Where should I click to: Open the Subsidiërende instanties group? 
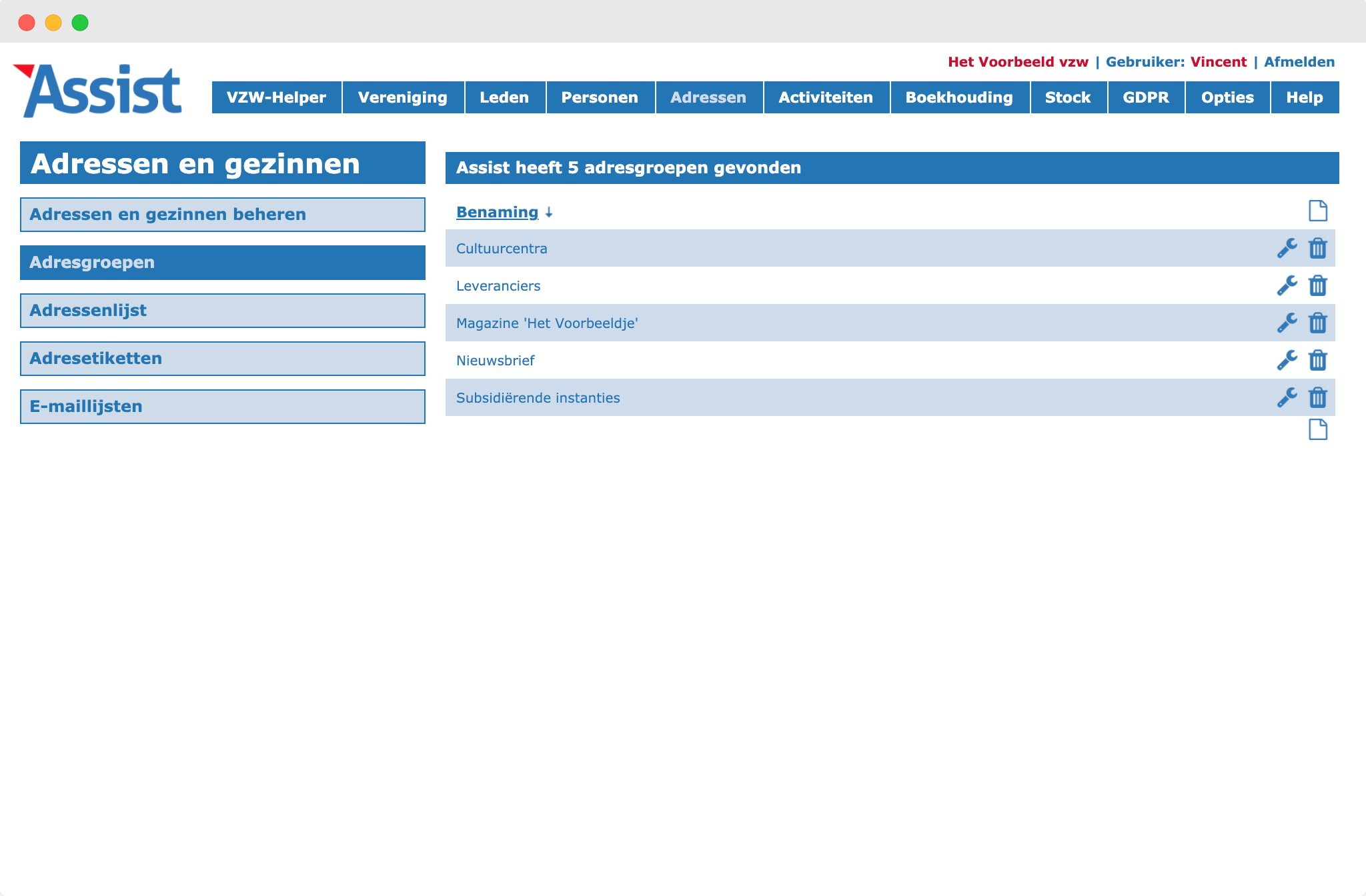[x=538, y=398]
